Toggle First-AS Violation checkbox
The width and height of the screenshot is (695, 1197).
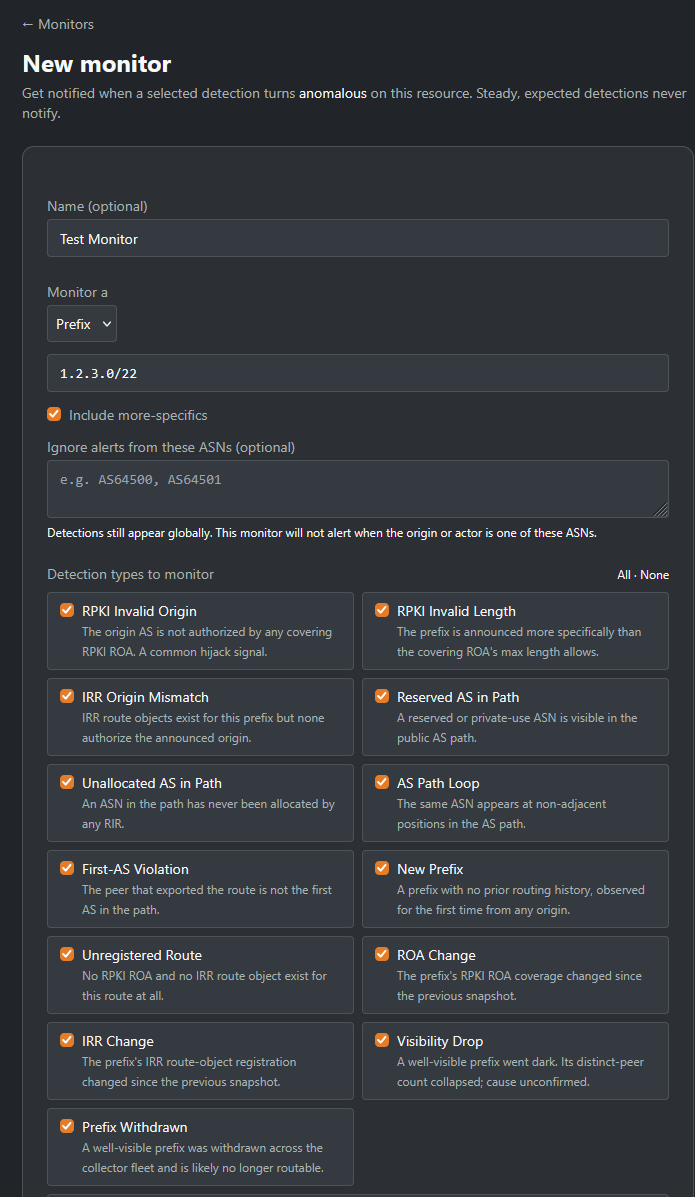67,868
